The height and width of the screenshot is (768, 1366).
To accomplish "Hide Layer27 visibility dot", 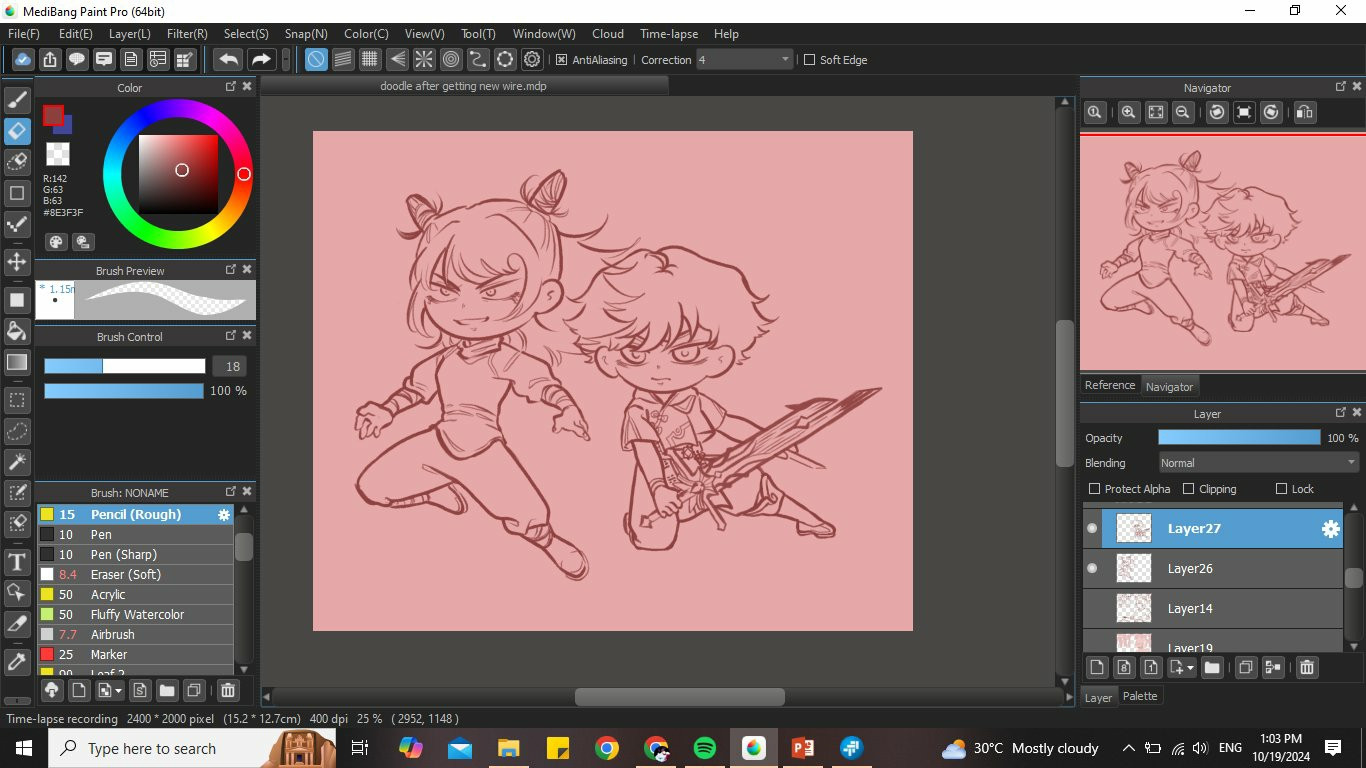I will [x=1092, y=528].
